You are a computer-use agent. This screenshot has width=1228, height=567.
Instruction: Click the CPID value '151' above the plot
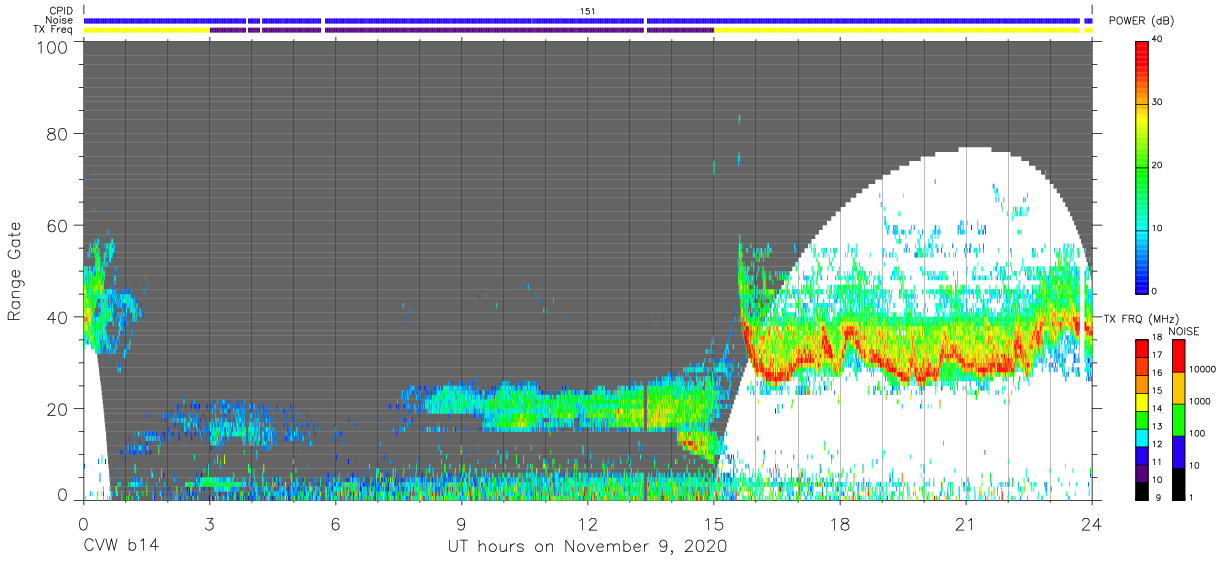[x=588, y=11]
